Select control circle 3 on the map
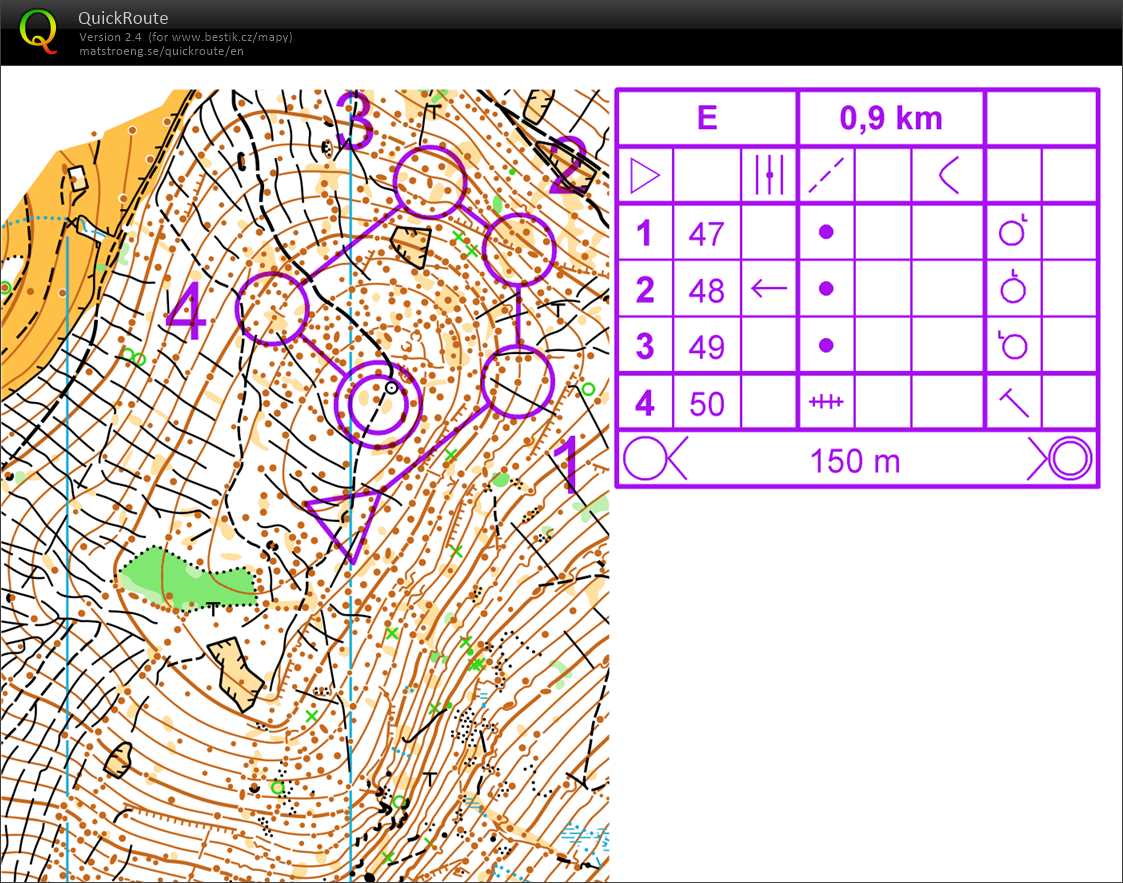1123x883 pixels. [430, 182]
